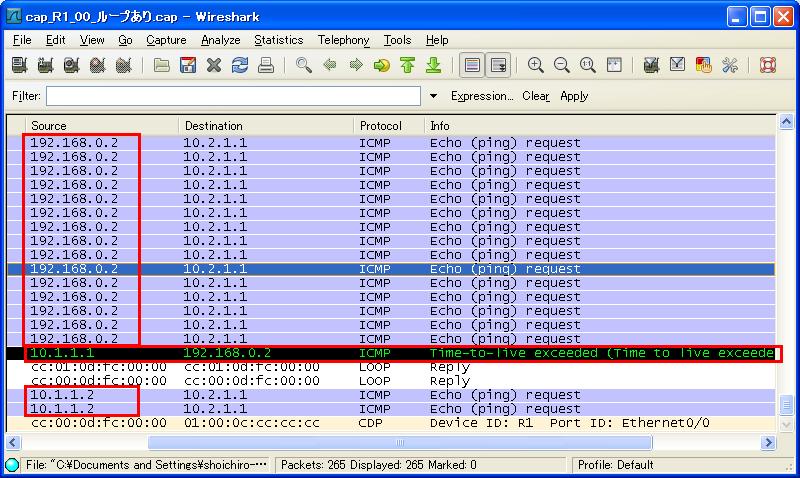Sort by the Protocol column header
Screen dimensions: 800x478
pos(389,125)
